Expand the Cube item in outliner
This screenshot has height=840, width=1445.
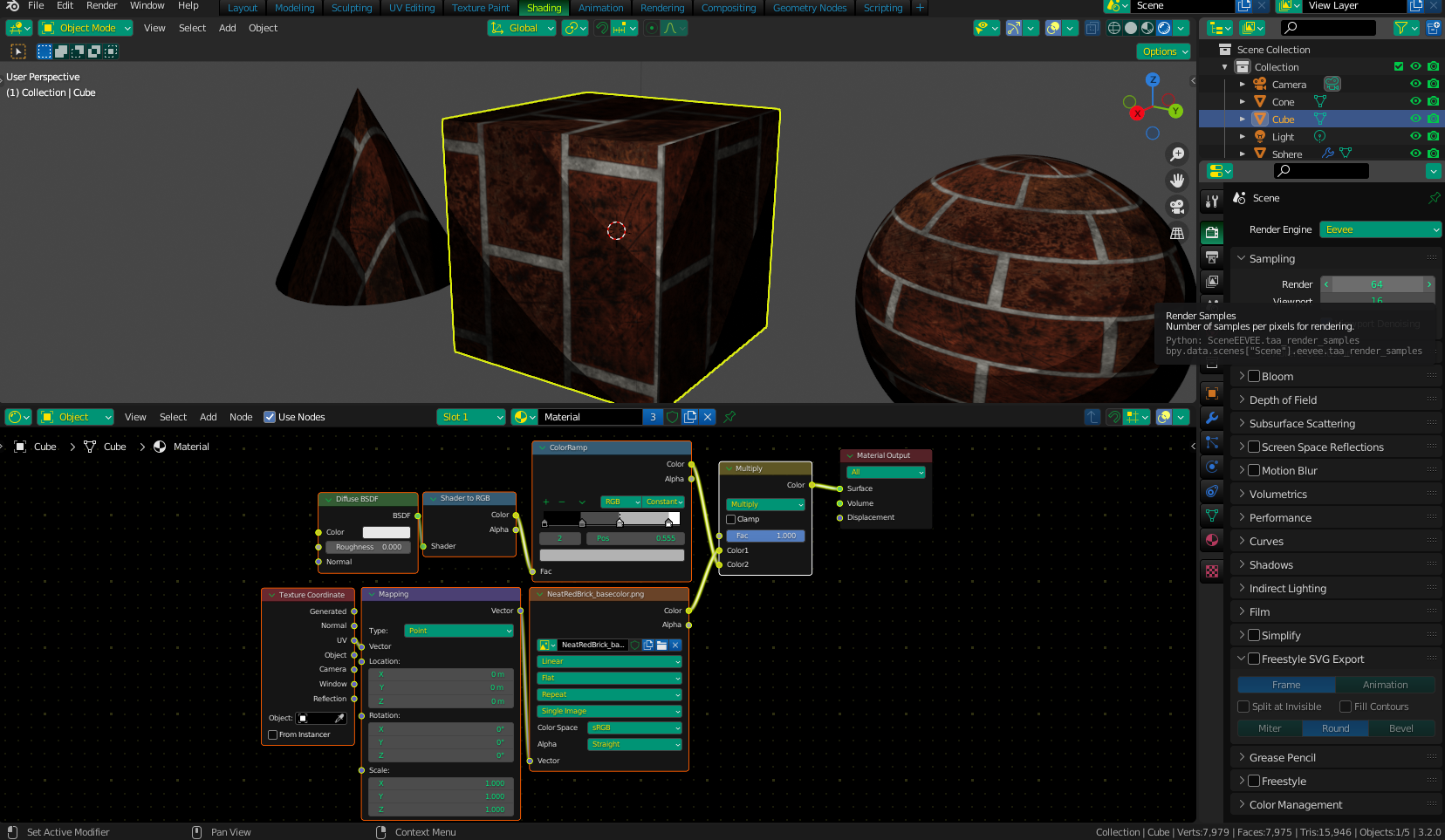click(x=1243, y=120)
